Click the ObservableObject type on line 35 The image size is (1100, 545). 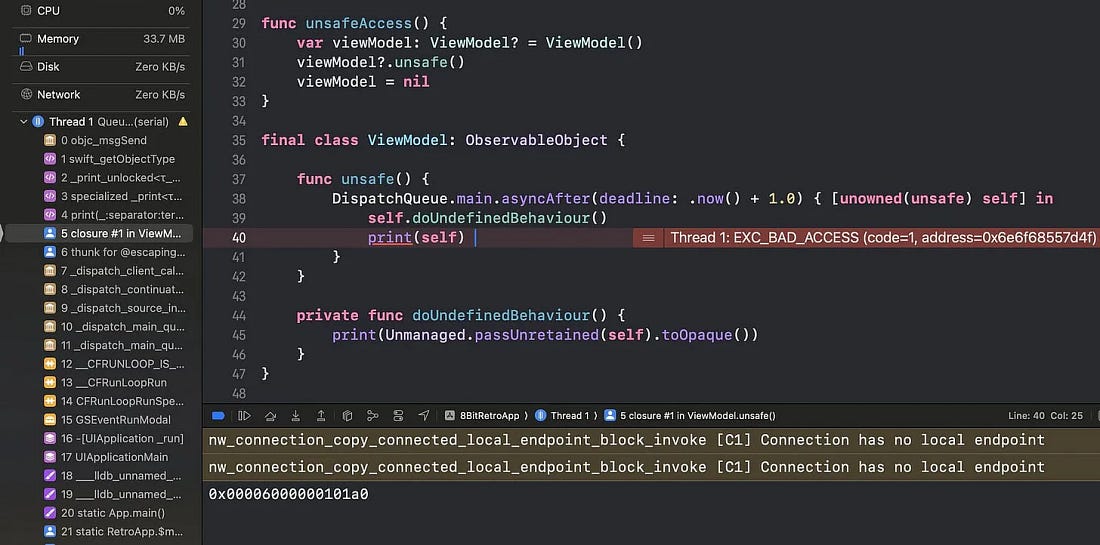click(537, 140)
